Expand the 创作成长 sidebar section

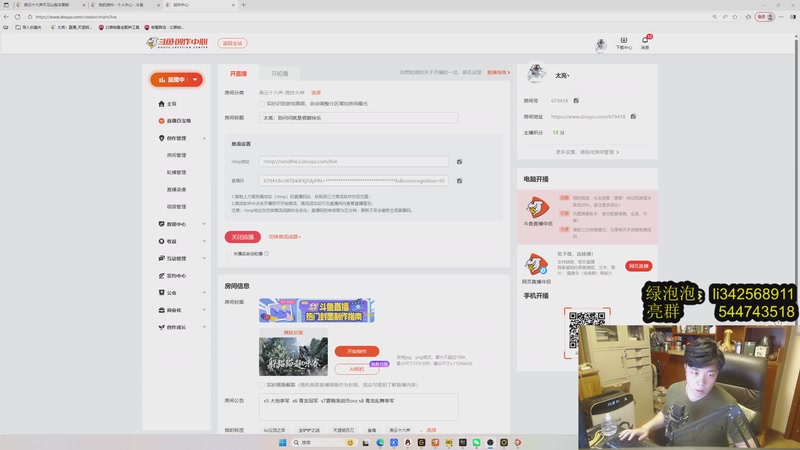(x=204, y=327)
